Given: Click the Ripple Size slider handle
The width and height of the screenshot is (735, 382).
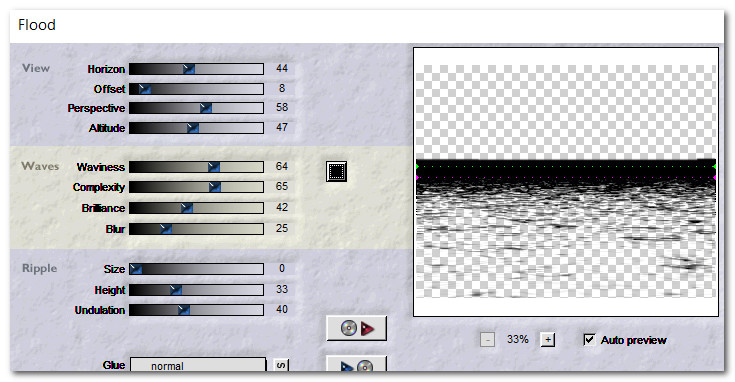Looking at the screenshot, I should tap(136, 269).
